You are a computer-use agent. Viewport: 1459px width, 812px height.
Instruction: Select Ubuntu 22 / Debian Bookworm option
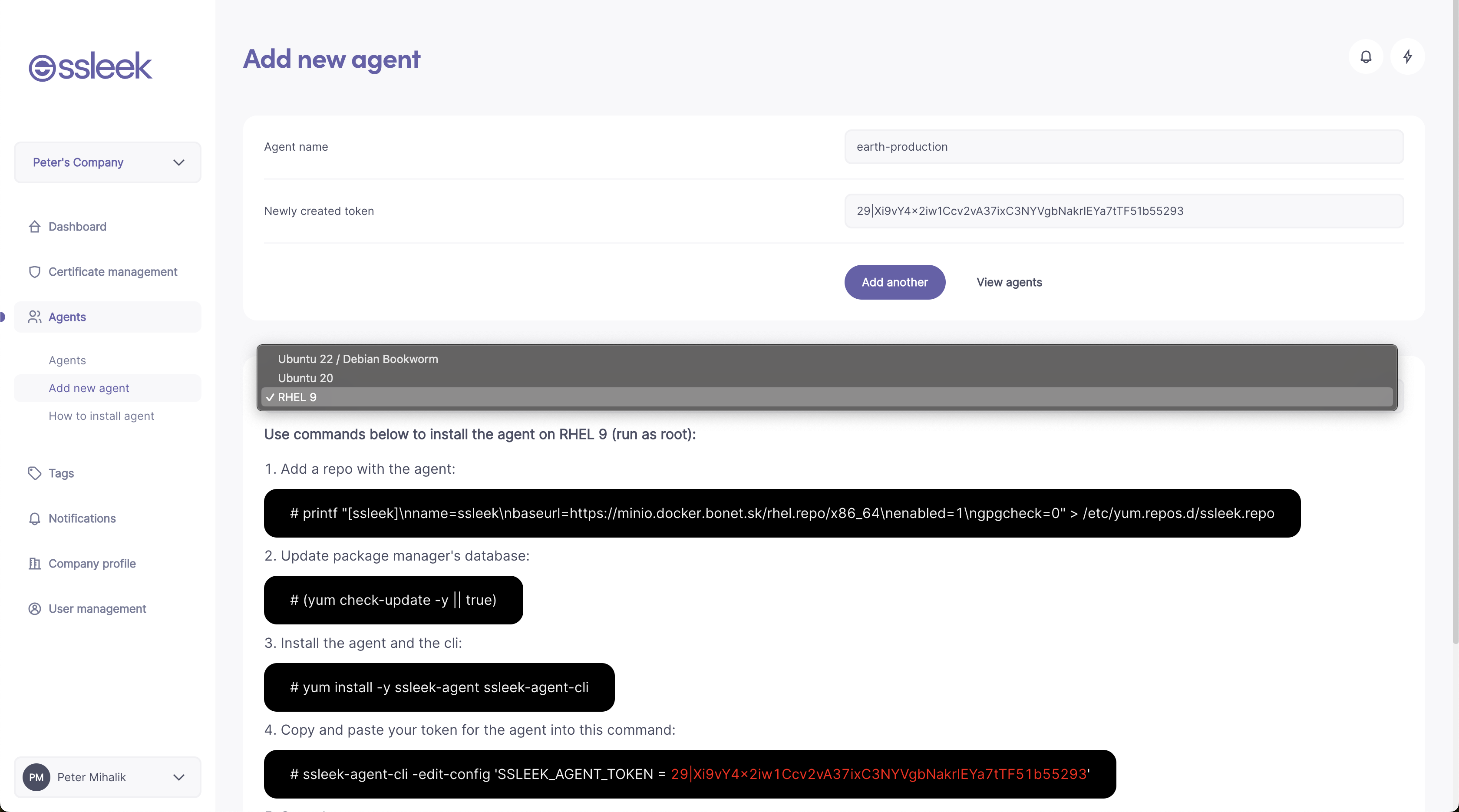(x=827, y=359)
